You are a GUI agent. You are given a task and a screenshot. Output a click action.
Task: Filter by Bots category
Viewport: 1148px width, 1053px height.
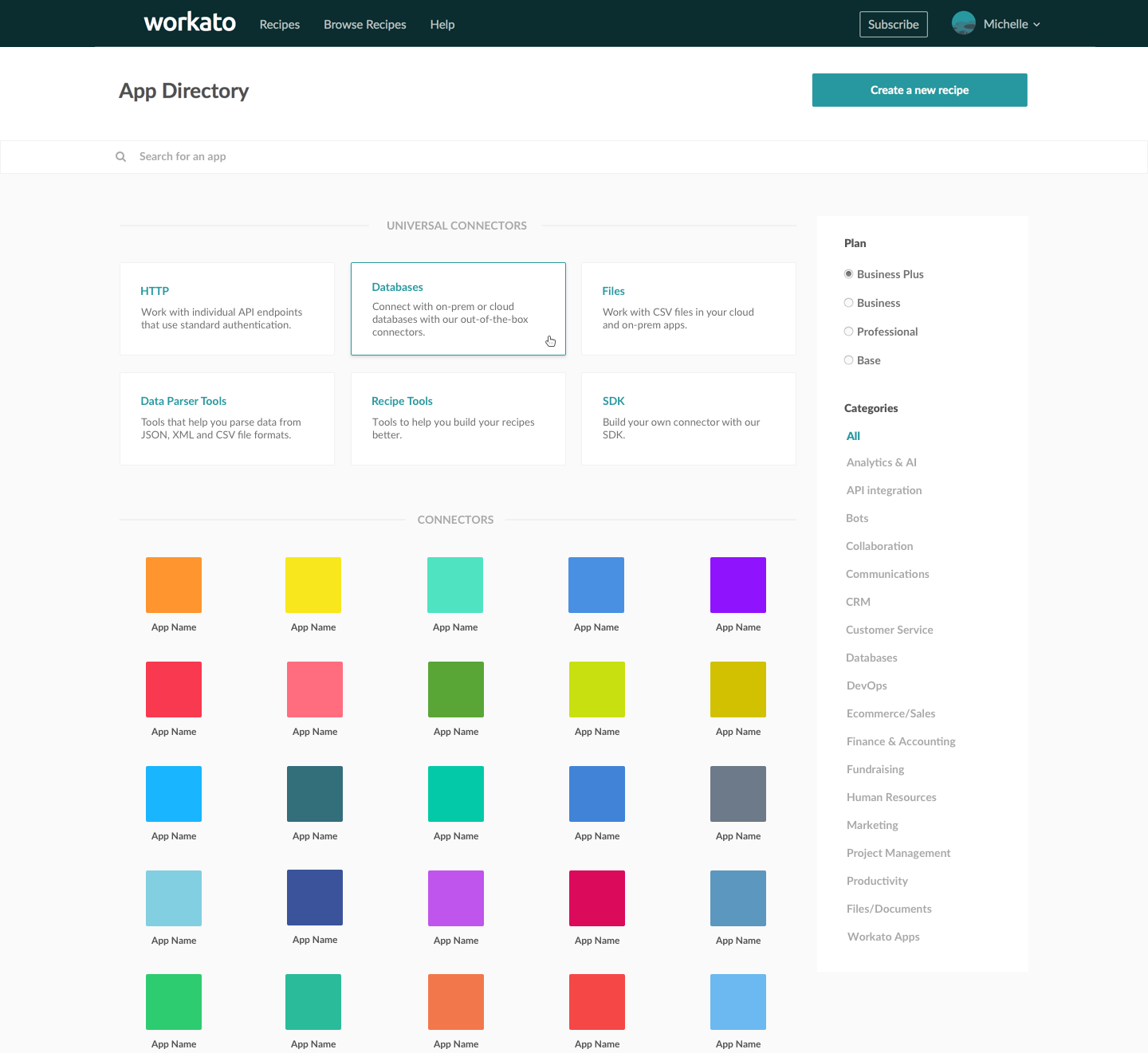point(857,518)
